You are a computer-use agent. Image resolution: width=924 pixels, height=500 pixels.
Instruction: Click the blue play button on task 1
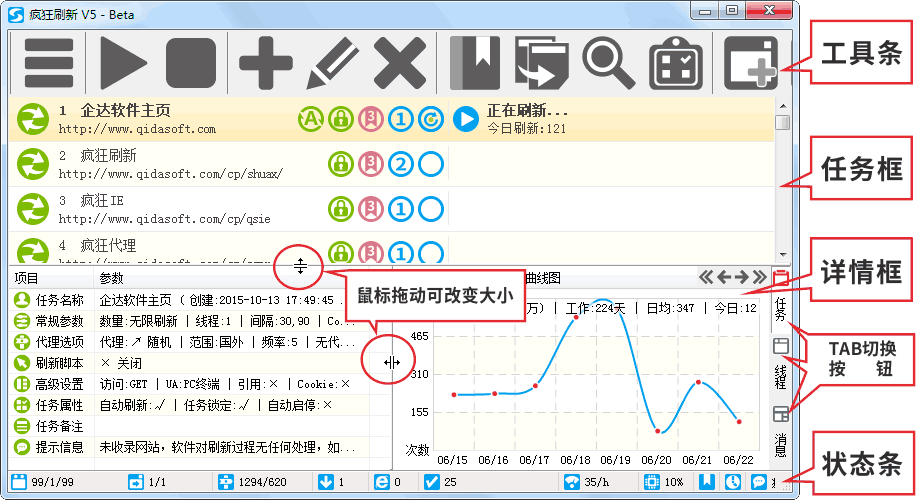tap(465, 119)
